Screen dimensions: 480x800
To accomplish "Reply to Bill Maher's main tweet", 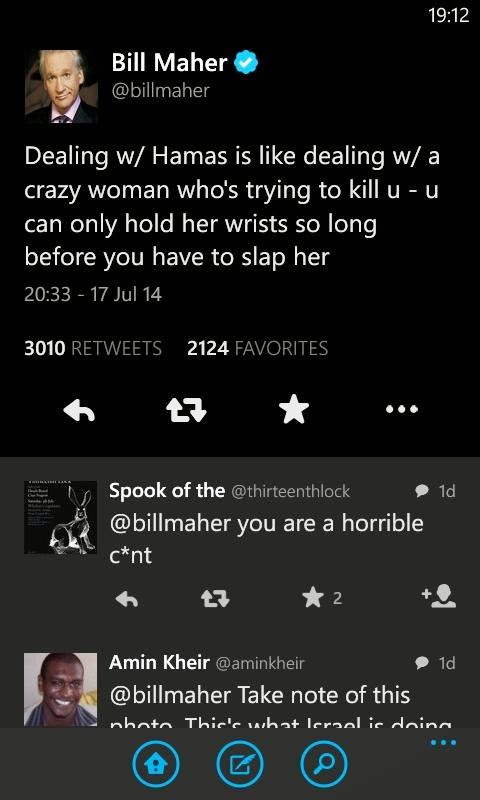I will pyautogui.click(x=79, y=410).
